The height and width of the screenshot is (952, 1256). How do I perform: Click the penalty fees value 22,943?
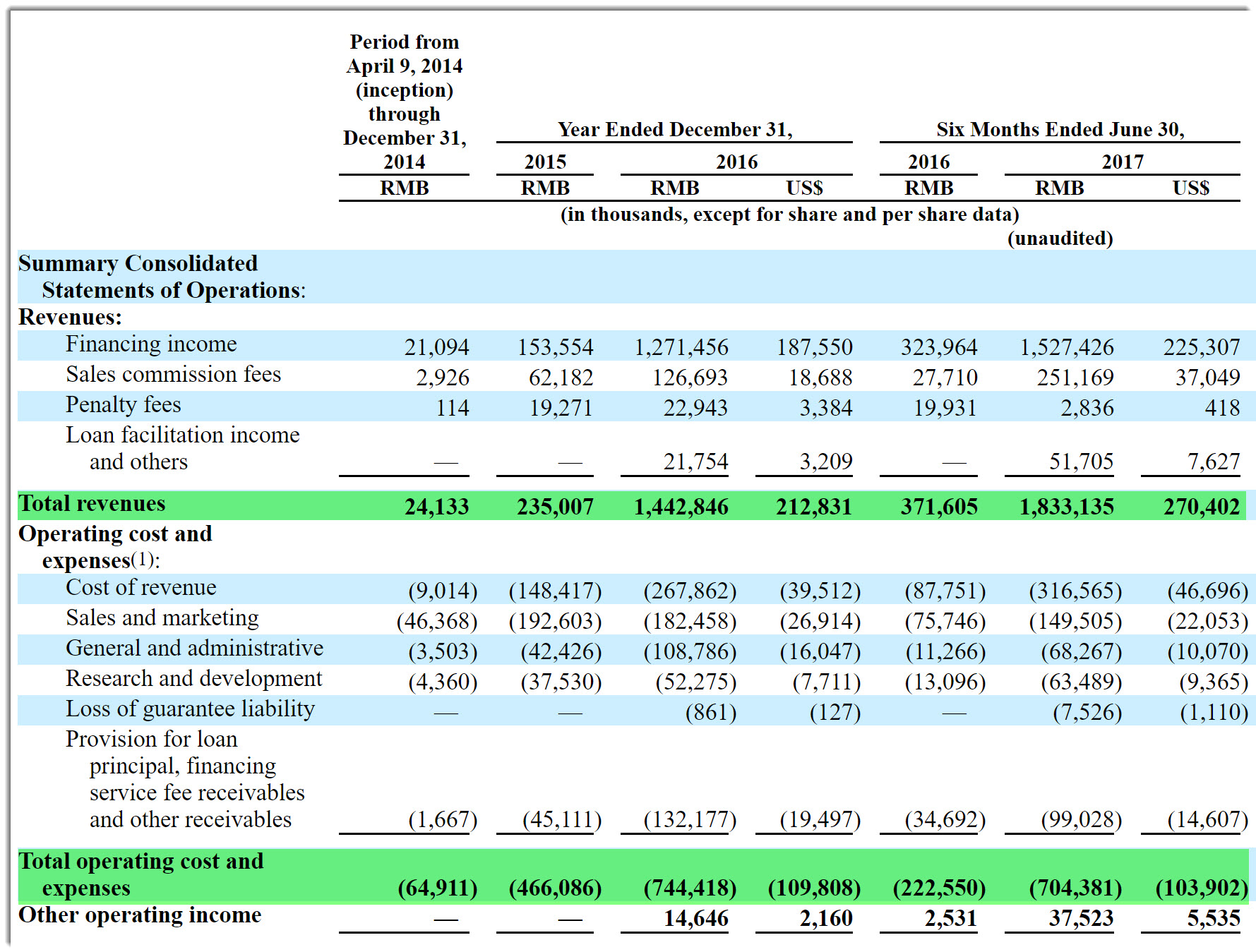pos(695,408)
